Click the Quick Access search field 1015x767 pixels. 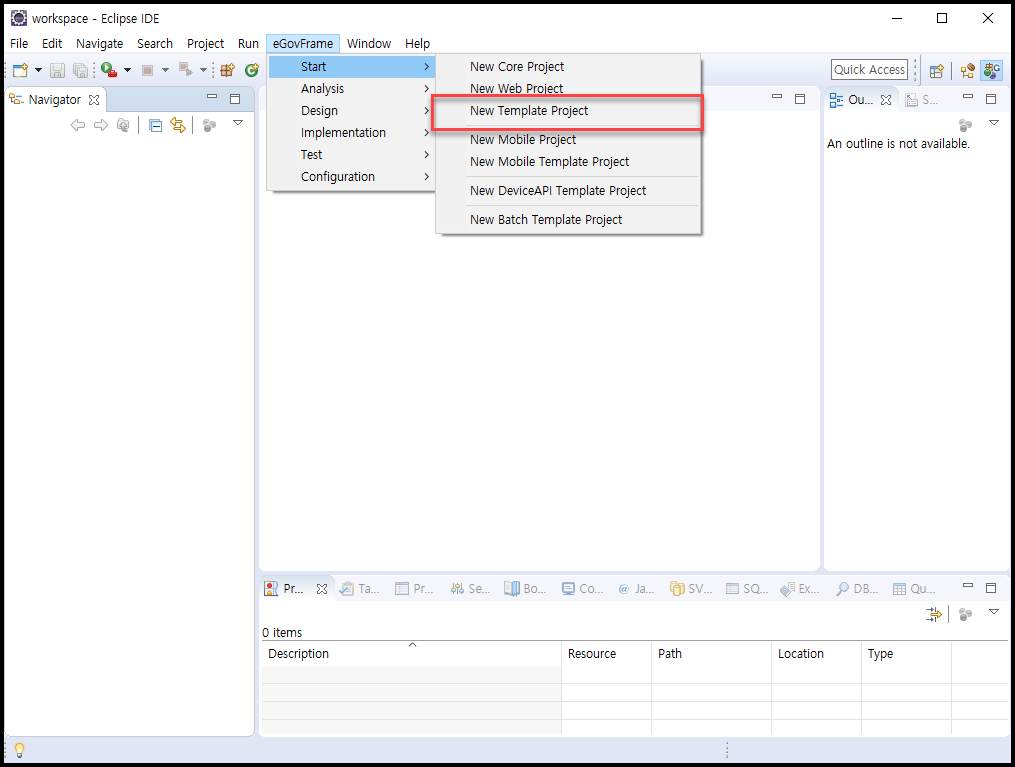click(x=869, y=69)
